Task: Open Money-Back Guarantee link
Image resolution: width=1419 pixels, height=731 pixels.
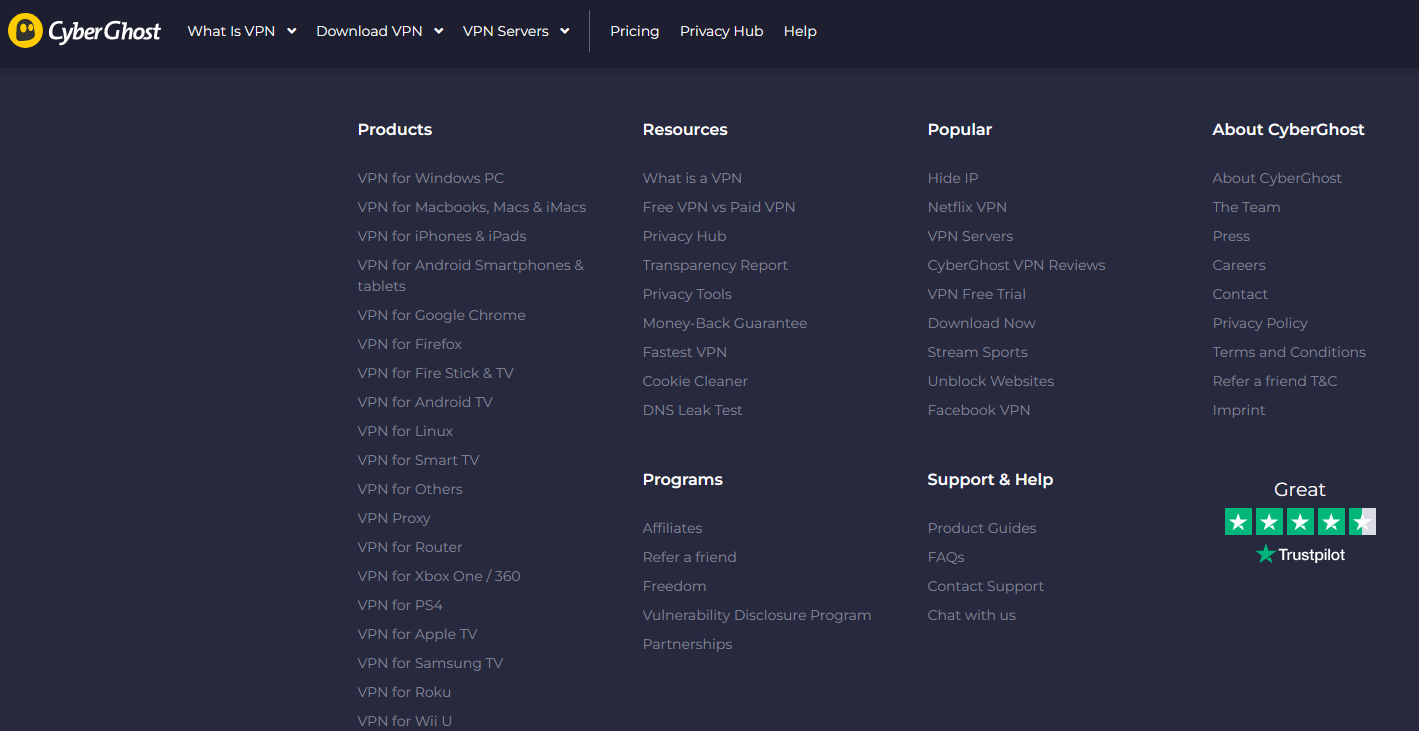Action: point(725,323)
